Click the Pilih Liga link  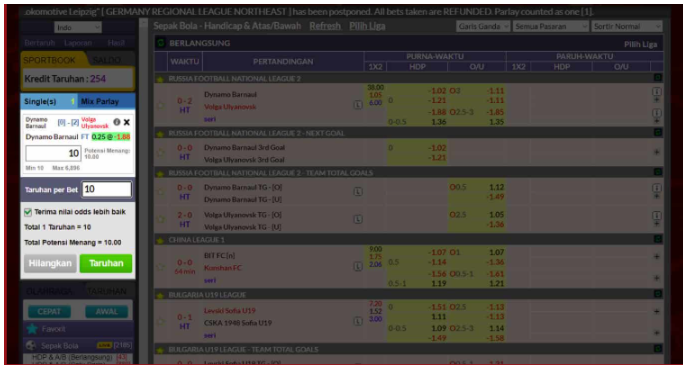pos(367,26)
